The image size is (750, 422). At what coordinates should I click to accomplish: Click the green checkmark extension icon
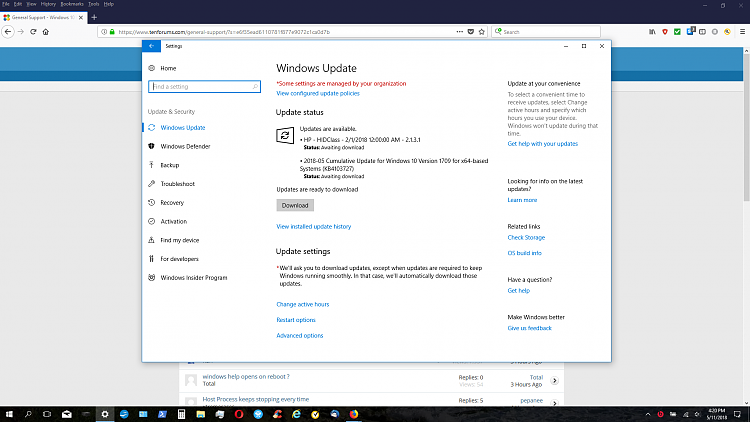tap(677, 32)
